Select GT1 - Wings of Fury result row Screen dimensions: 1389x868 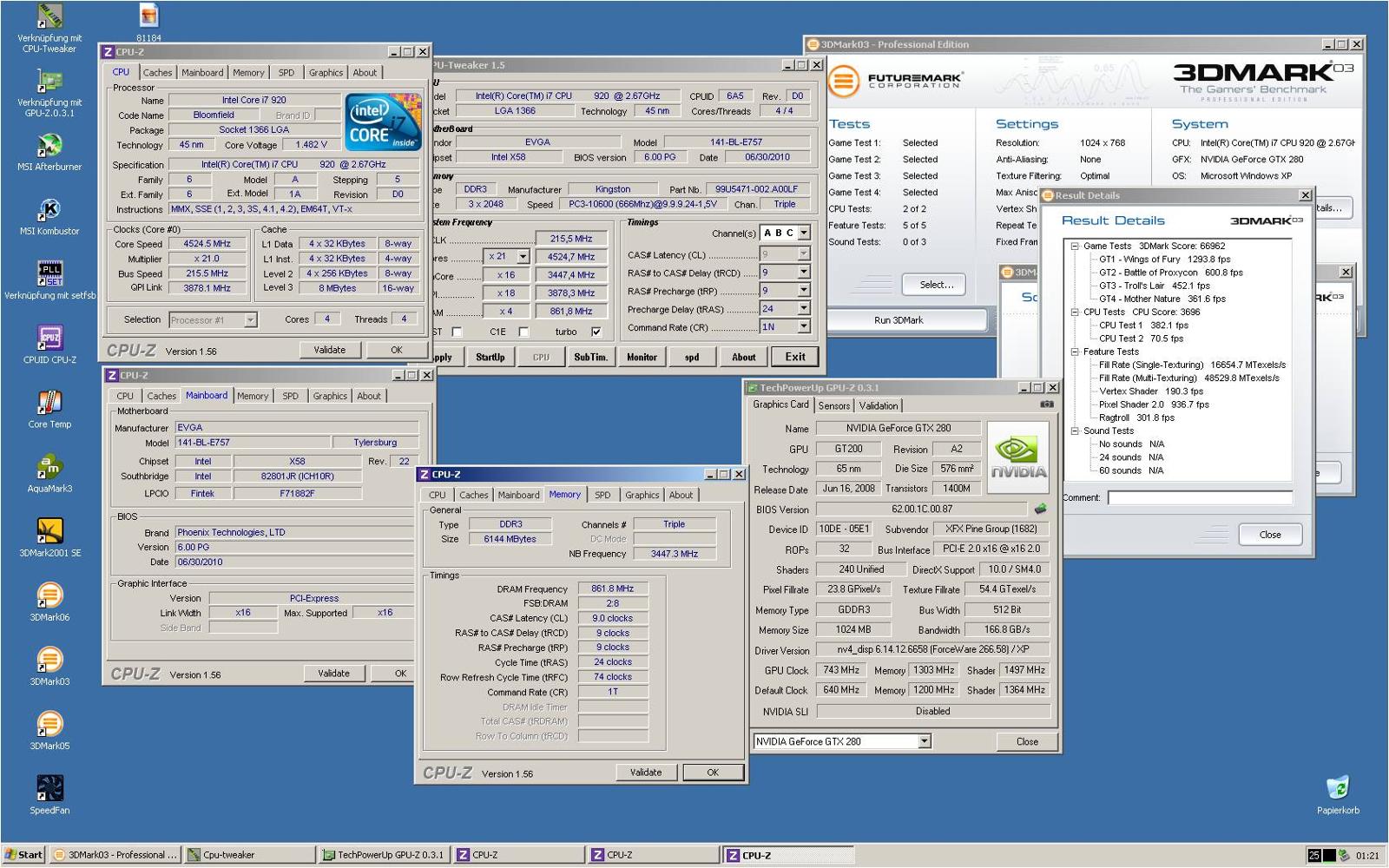pyautogui.click(x=1164, y=259)
